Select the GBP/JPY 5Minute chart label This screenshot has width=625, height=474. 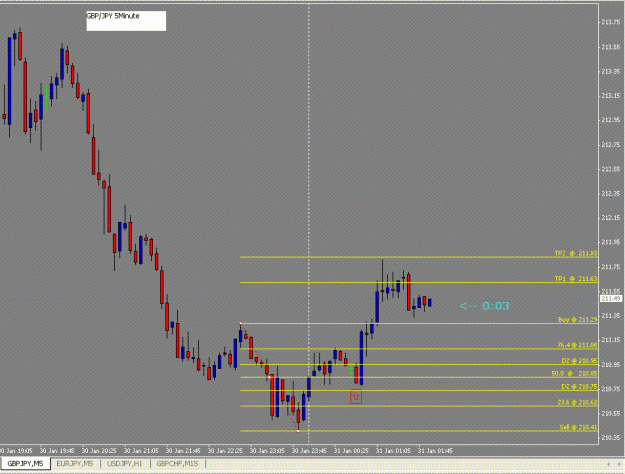coord(126,21)
